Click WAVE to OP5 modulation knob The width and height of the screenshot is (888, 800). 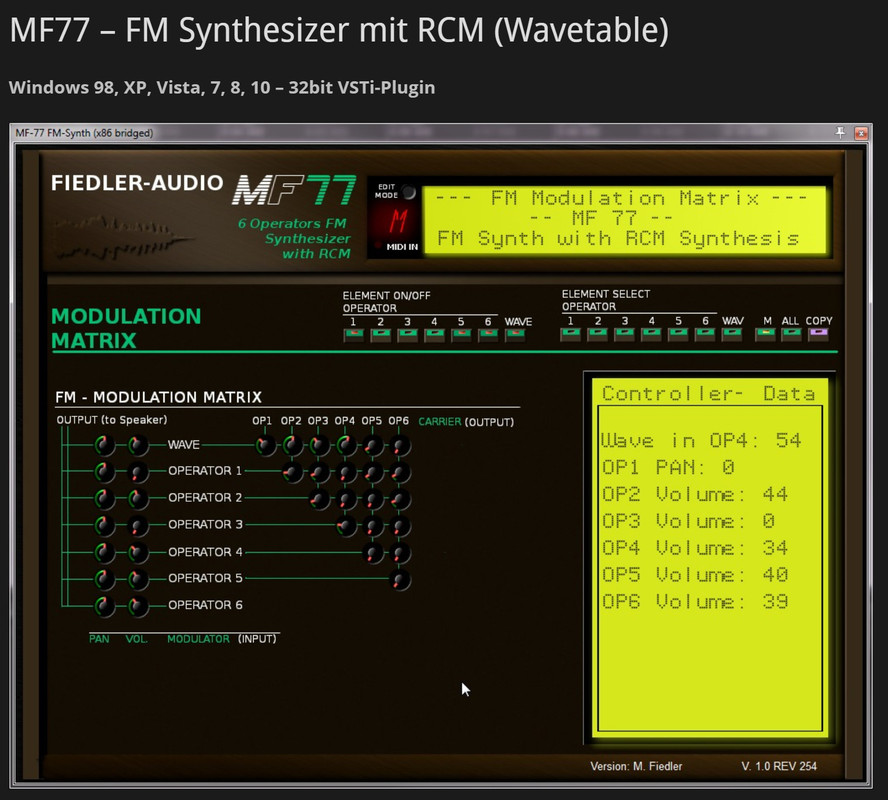[x=373, y=446]
